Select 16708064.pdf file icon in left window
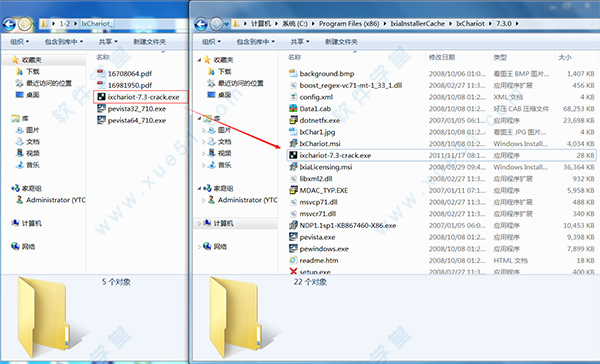Image resolution: width=600 pixels, height=364 pixels. pos(101,73)
